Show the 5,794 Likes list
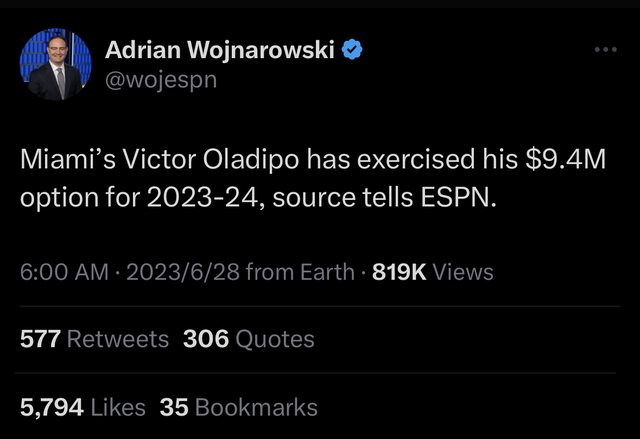The width and height of the screenshot is (640, 439). [x=83, y=407]
